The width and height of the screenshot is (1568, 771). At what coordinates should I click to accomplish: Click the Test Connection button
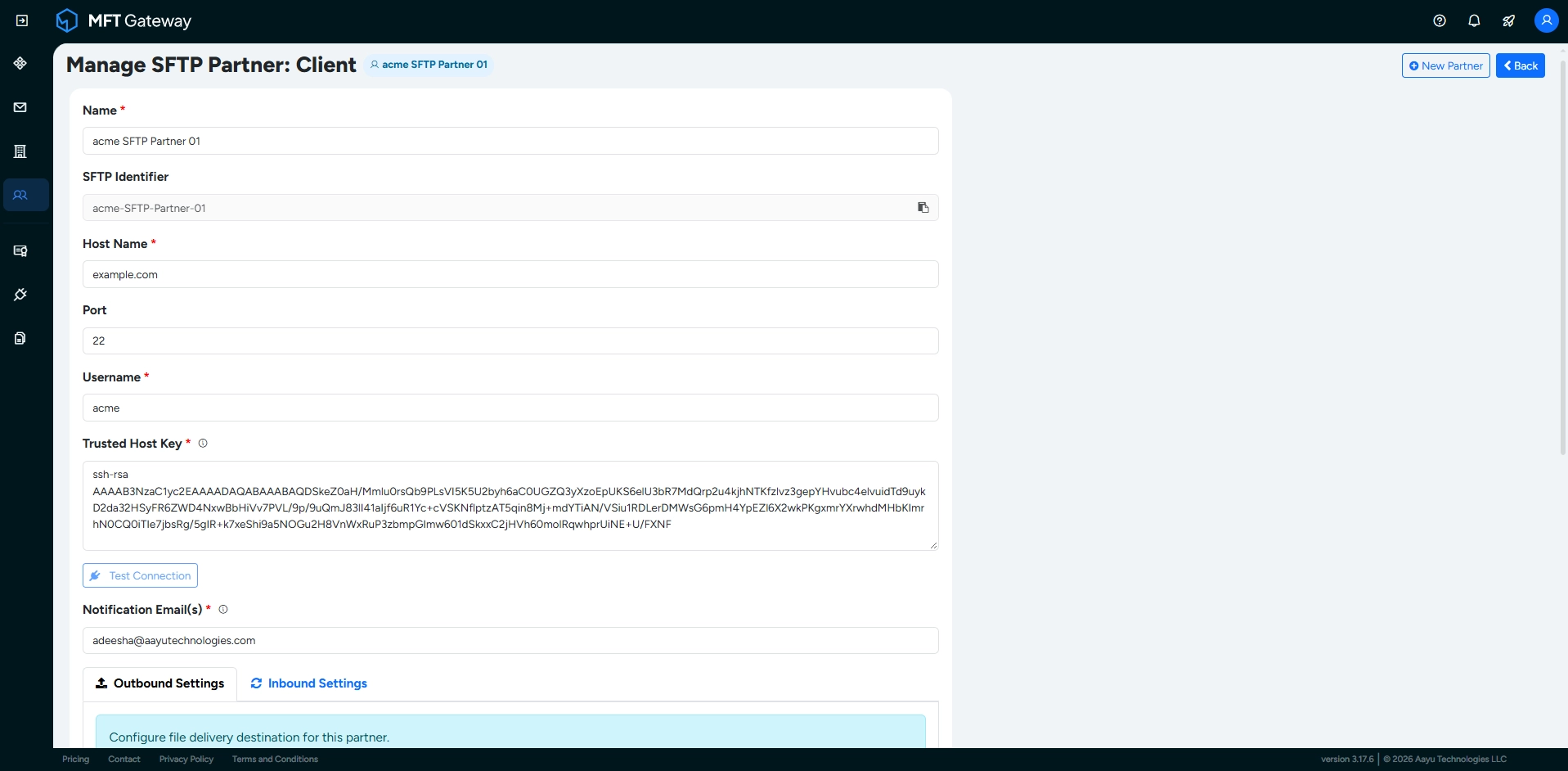tap(140, 575)
